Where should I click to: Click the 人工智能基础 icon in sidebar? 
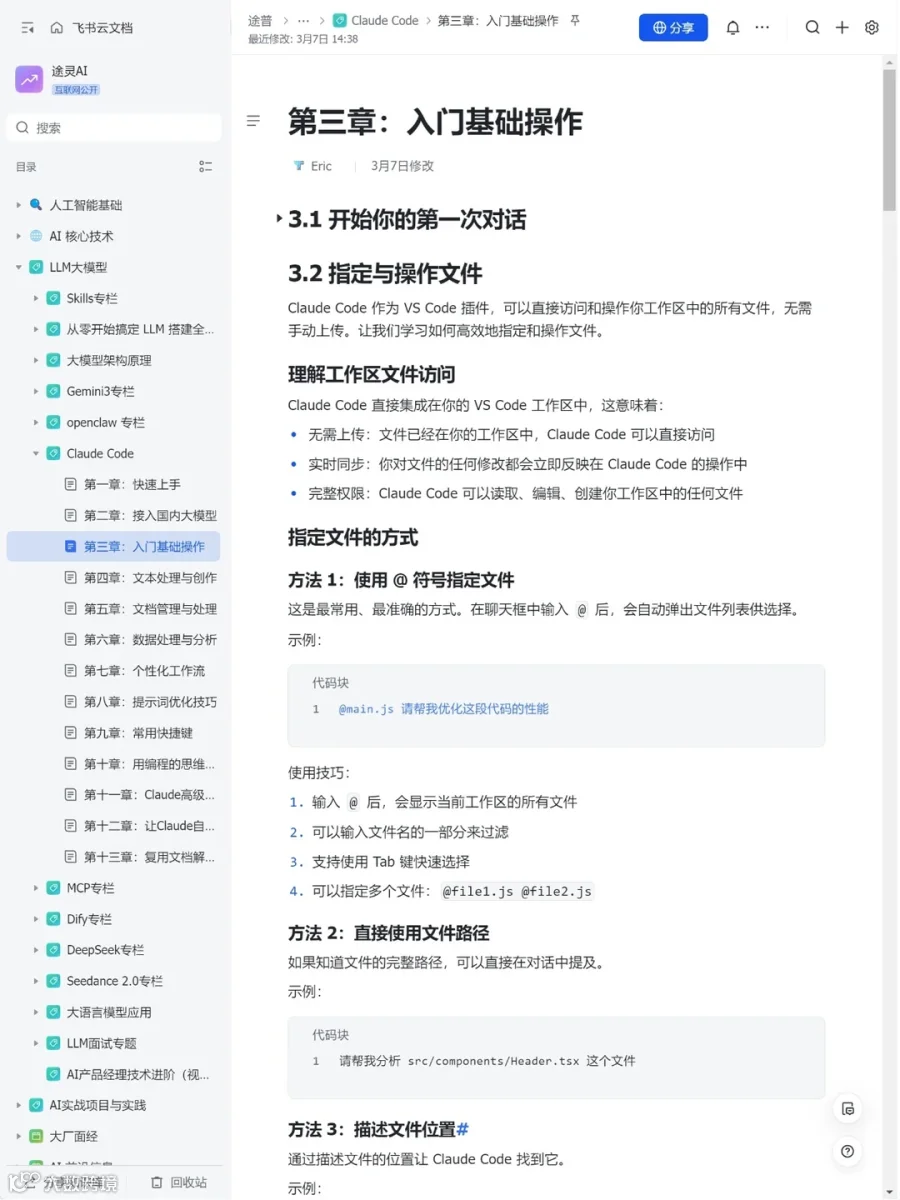click(x=37, y=205)
